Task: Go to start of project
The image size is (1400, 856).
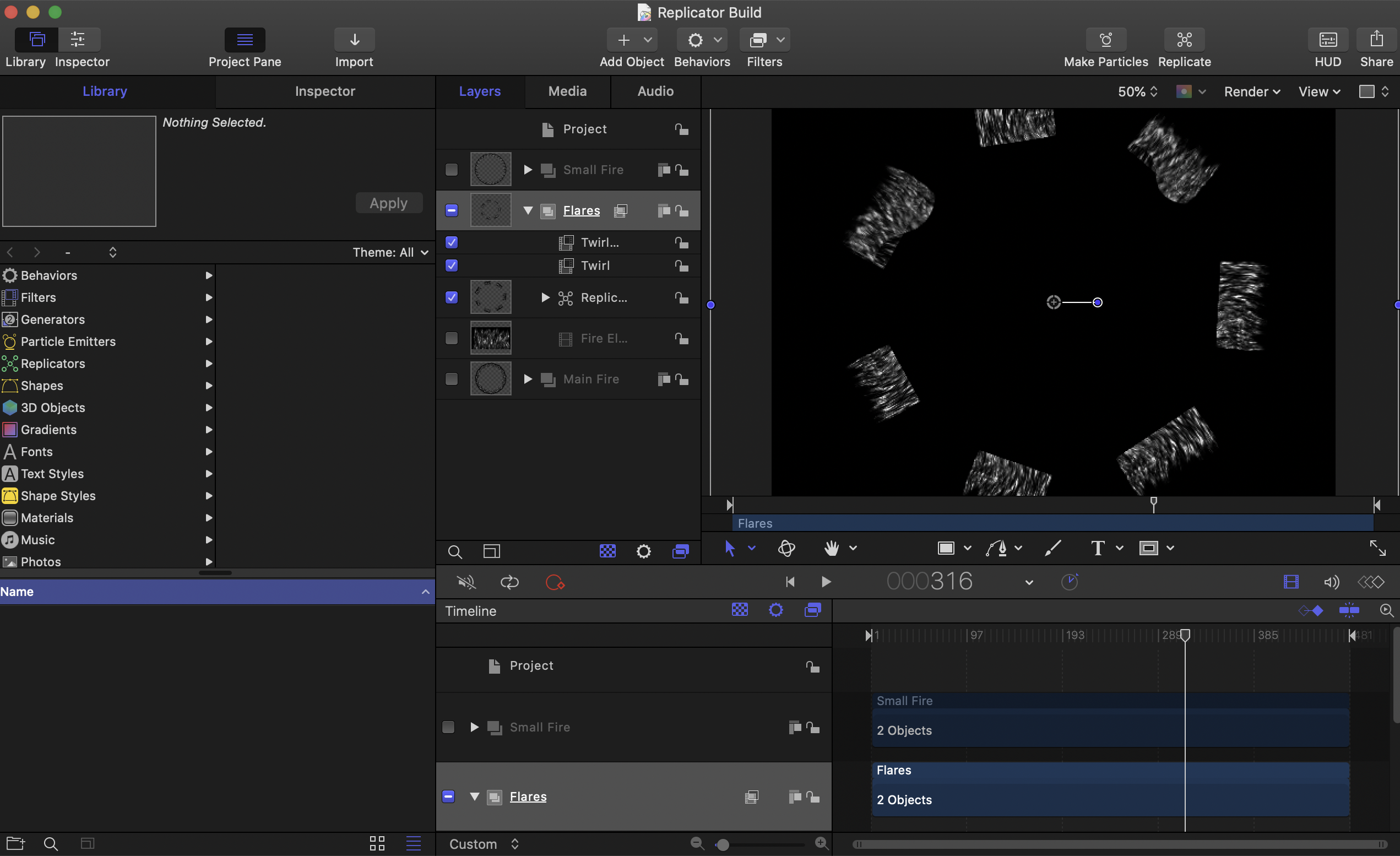Action: [790, 582]
